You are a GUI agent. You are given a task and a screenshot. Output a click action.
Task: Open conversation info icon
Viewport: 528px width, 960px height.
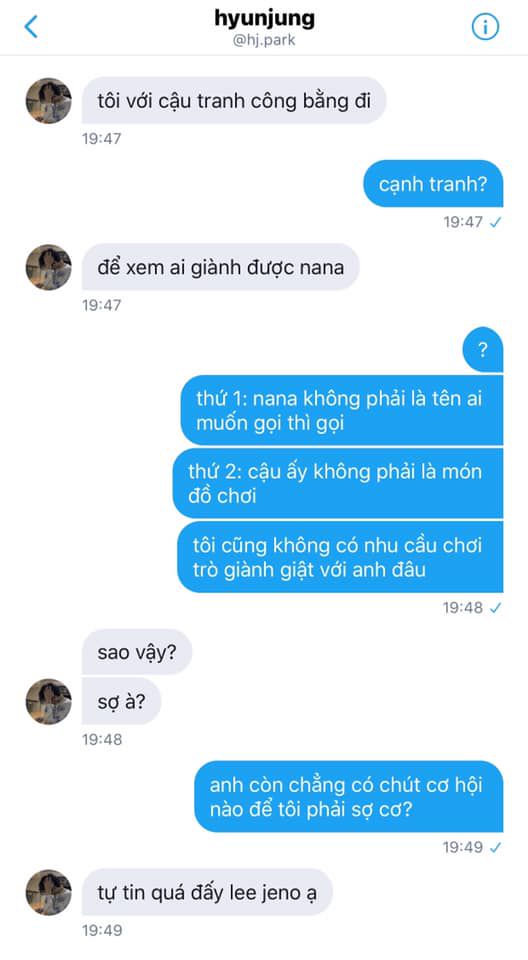click(485, 26)
